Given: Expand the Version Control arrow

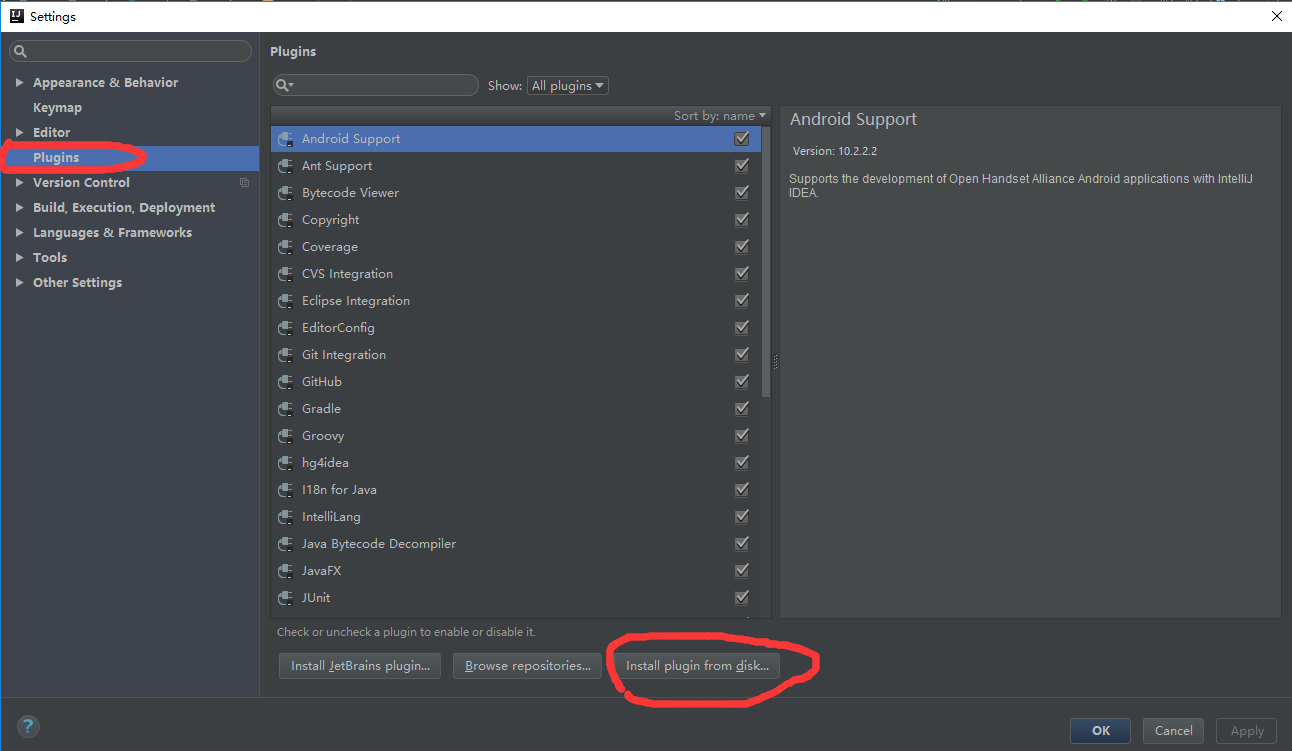Looking at the screenshot, I should tap(19, 183).
